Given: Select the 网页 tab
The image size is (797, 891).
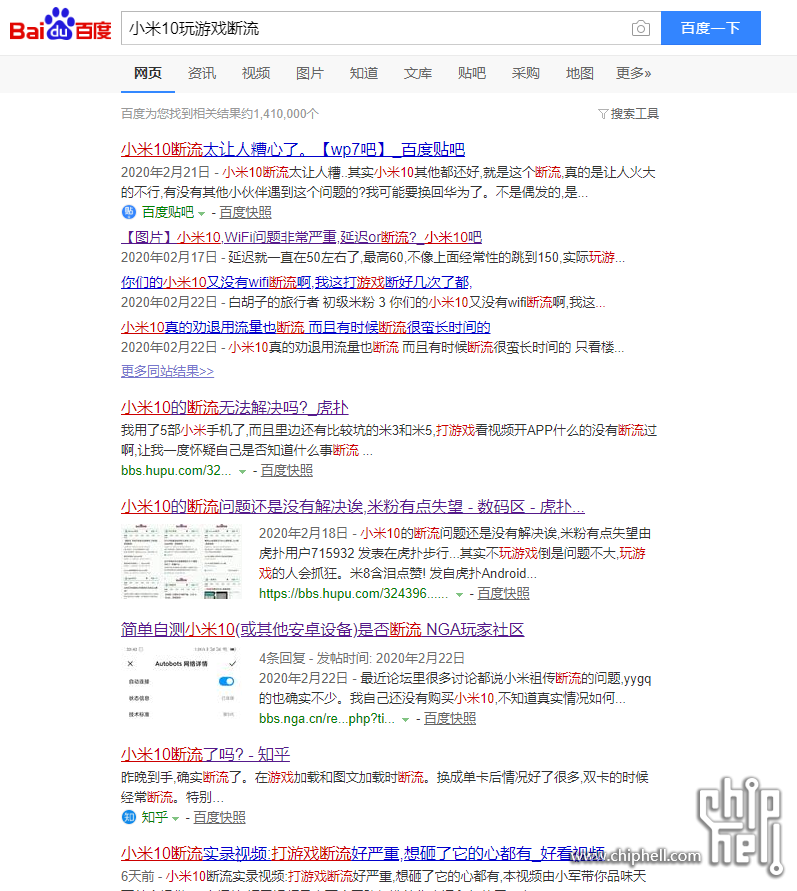Looking at the screenshot, I should click(148, 73).
